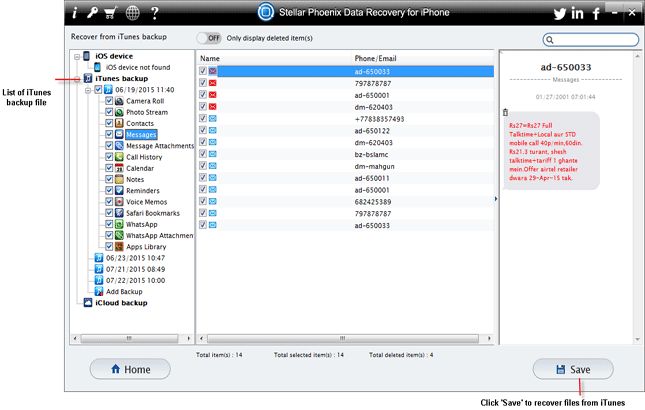The image size is (645, 410).
Task: Click message list horizontal scrollbar thumb
Action: 343,338
